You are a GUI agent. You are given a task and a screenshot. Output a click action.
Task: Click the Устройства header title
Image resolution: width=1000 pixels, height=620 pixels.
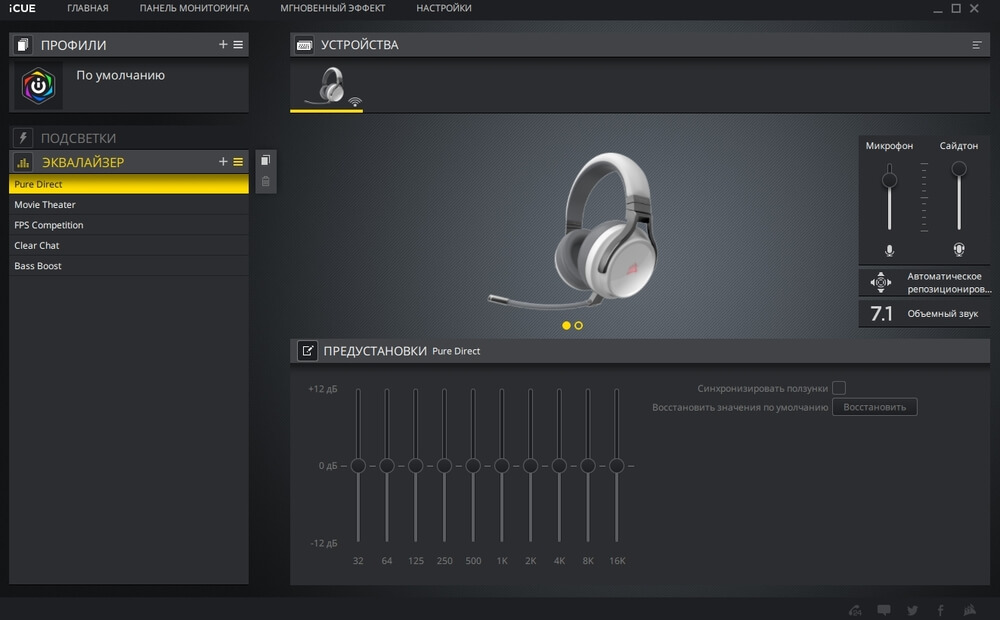[x=359, y=45]
